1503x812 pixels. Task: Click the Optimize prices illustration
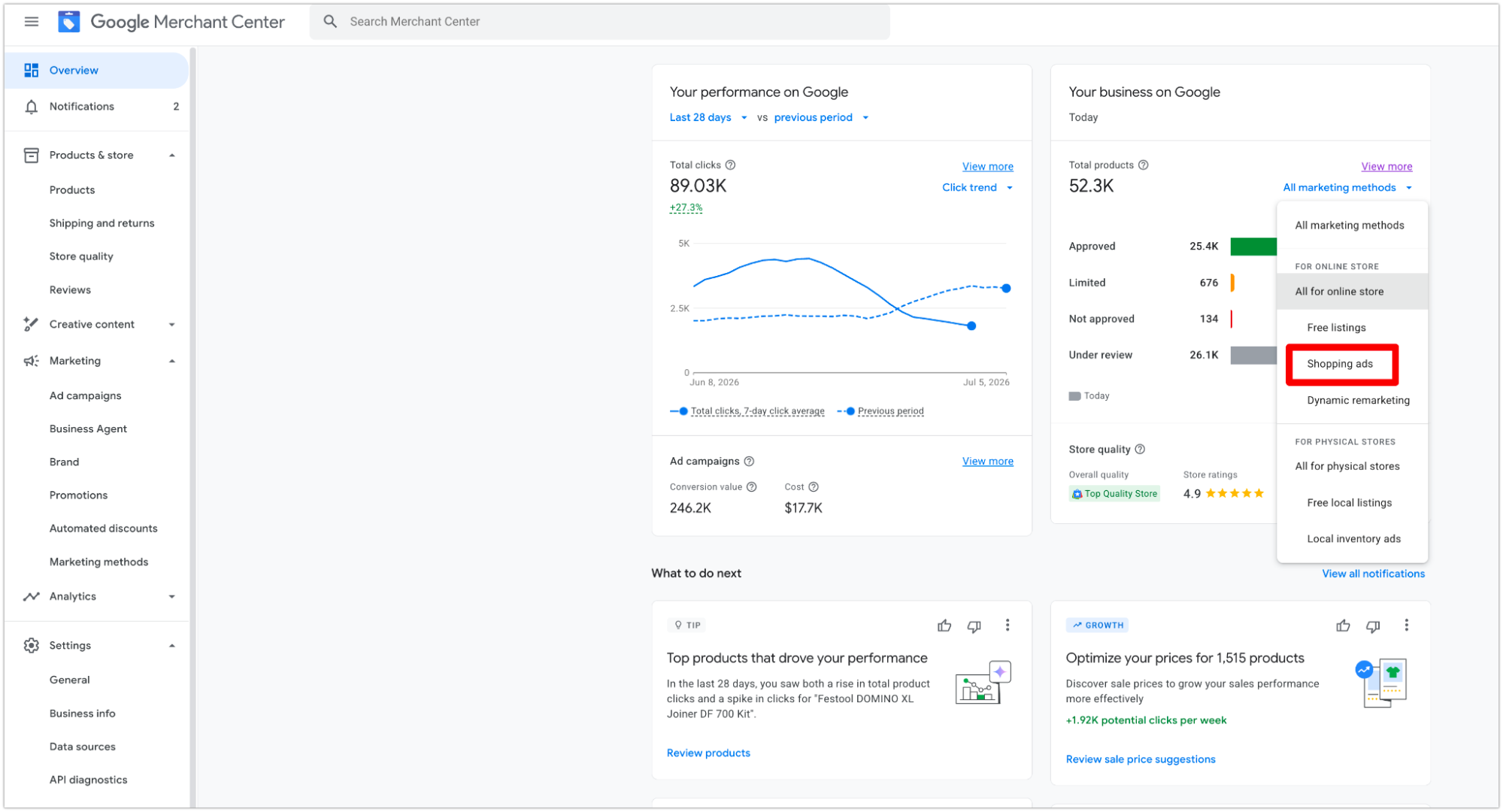pyautogui.click(x=1382, y=683)
